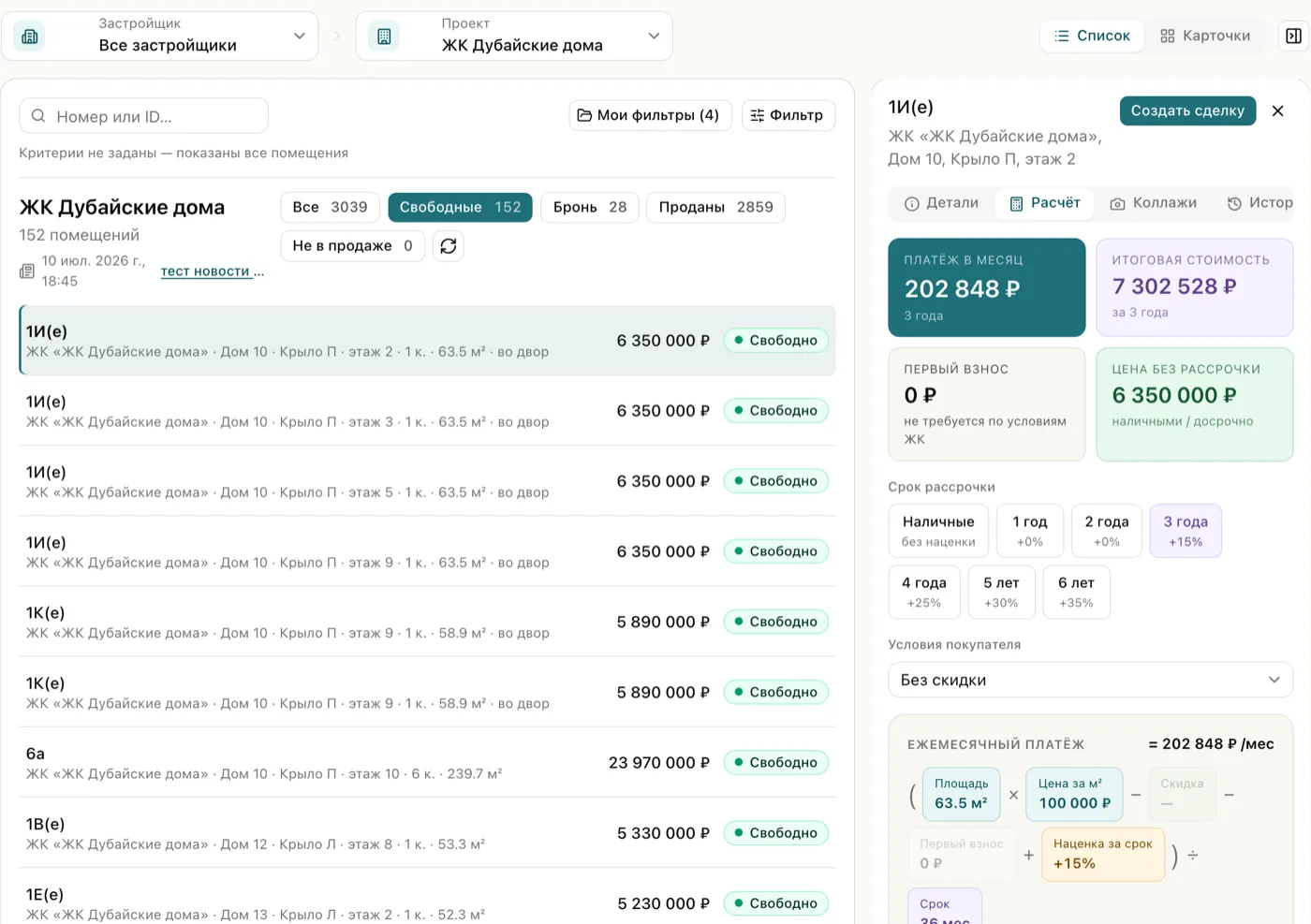Select the 5 лет installment term

pos(1001,592)
